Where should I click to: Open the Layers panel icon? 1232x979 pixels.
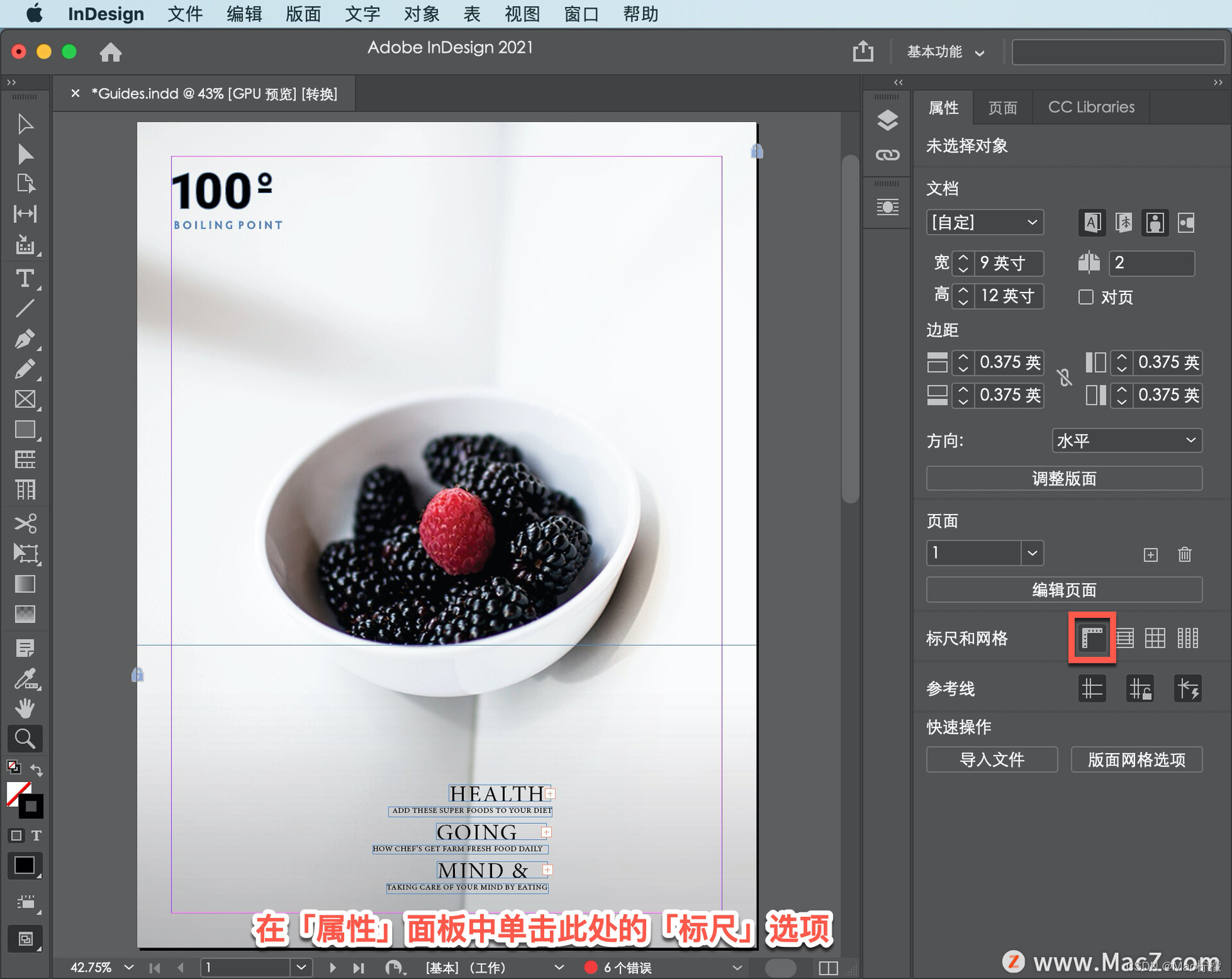[x=887, y=120]
